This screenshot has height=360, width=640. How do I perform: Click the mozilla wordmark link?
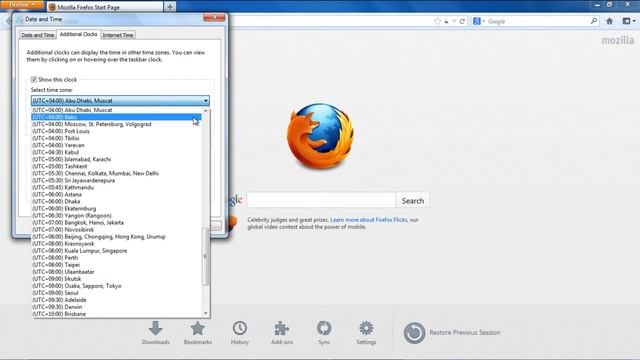618,40
